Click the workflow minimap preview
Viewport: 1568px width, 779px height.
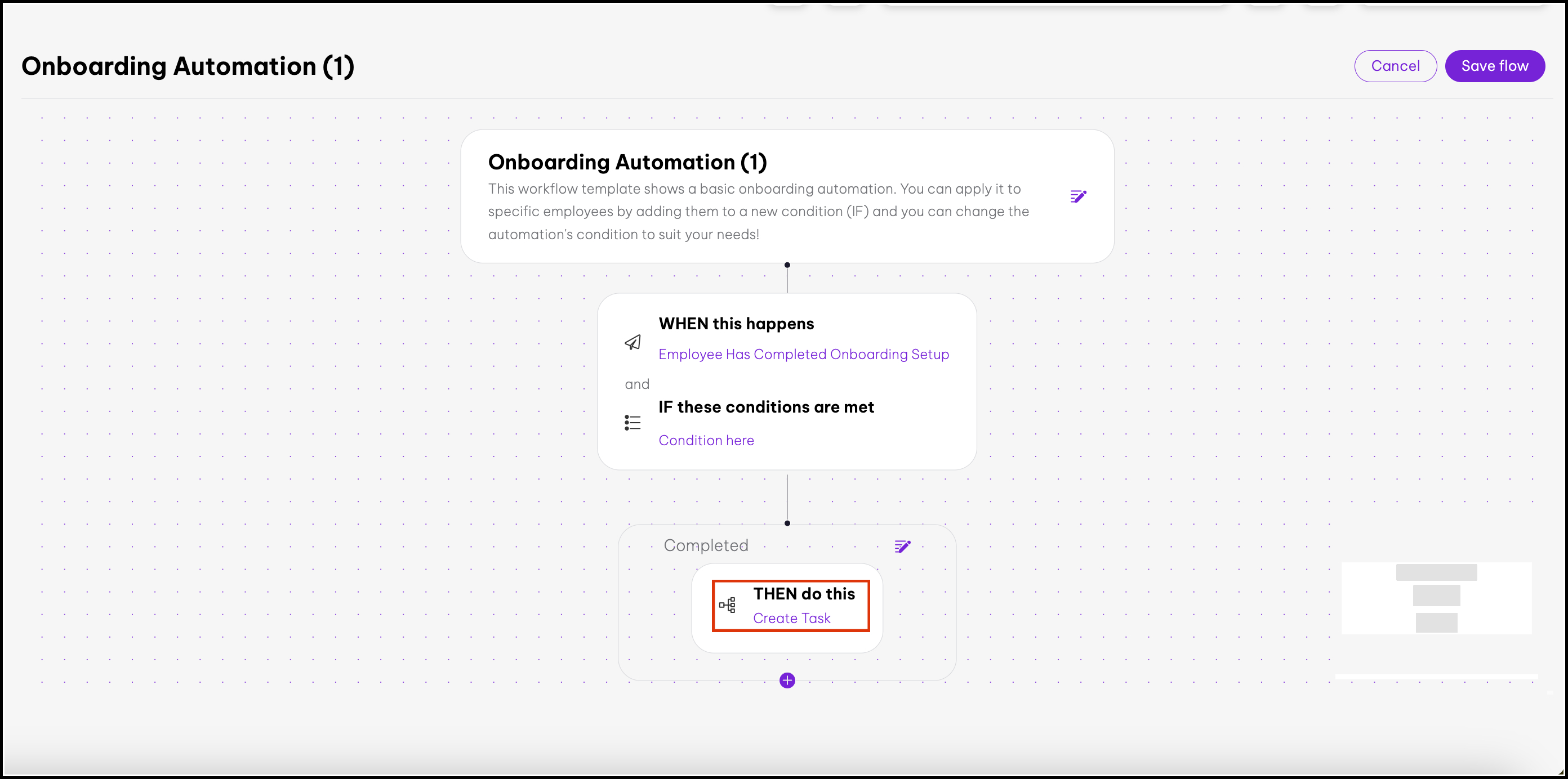(x=1436, y=598)
